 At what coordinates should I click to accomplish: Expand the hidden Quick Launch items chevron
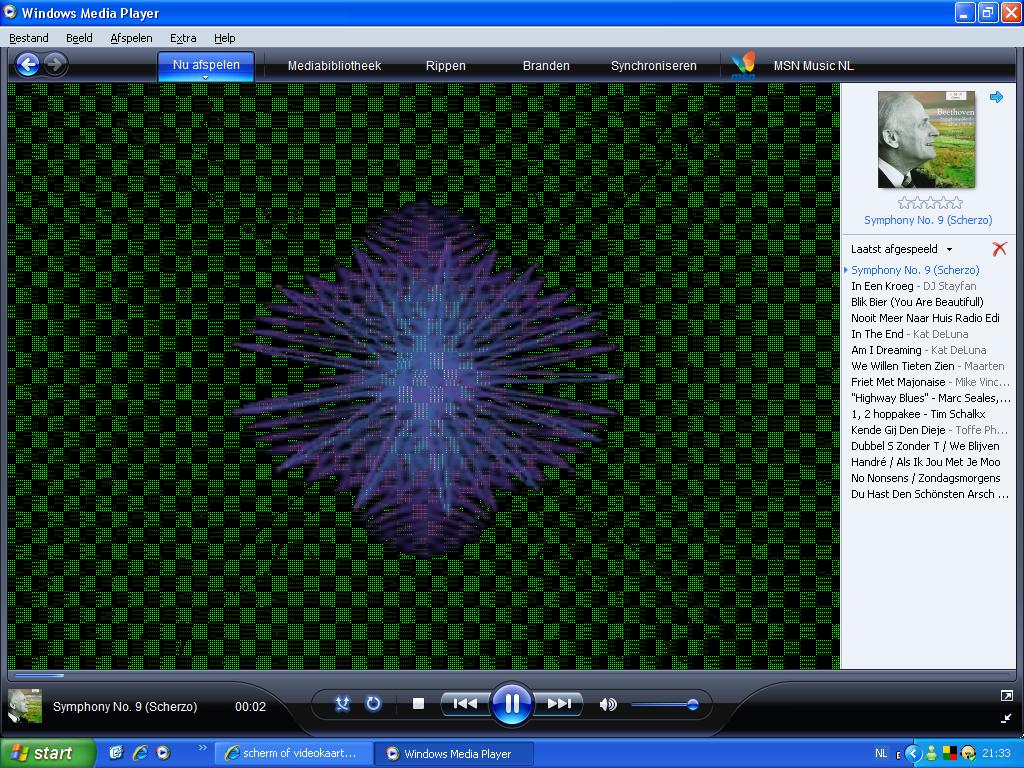[202, 748]
